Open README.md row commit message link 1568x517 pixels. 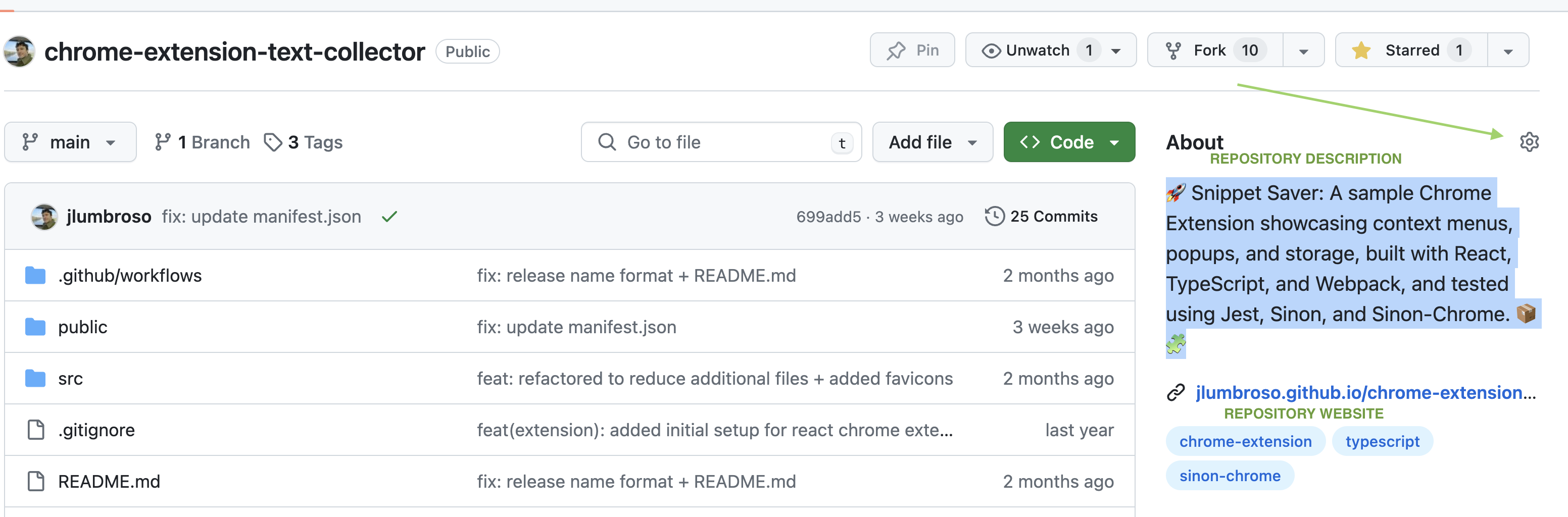(636, 482)
